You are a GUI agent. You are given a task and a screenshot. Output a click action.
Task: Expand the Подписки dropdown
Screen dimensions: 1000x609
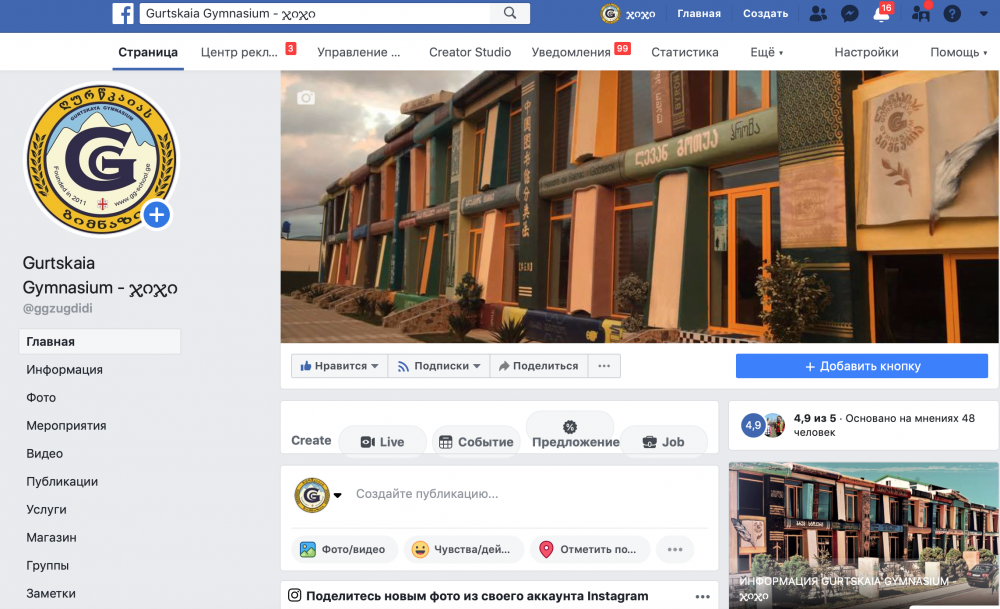point(440,366)
